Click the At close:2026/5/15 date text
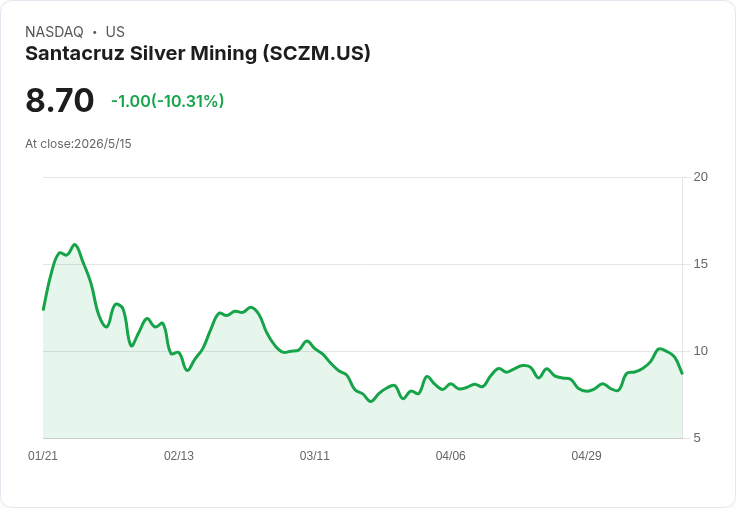Viewport: 736px width, 508px height. point(78,144)
